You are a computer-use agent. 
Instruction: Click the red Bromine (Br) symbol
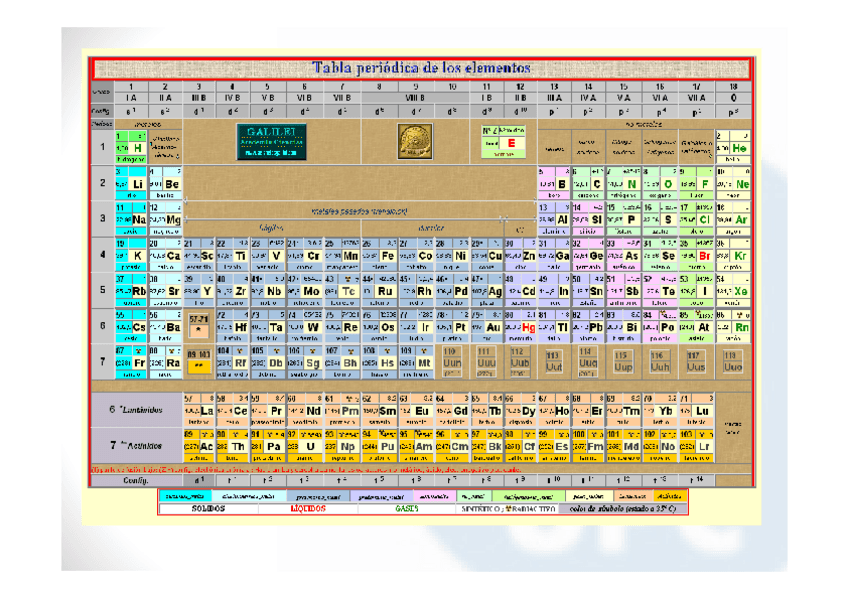coord(704,256)
